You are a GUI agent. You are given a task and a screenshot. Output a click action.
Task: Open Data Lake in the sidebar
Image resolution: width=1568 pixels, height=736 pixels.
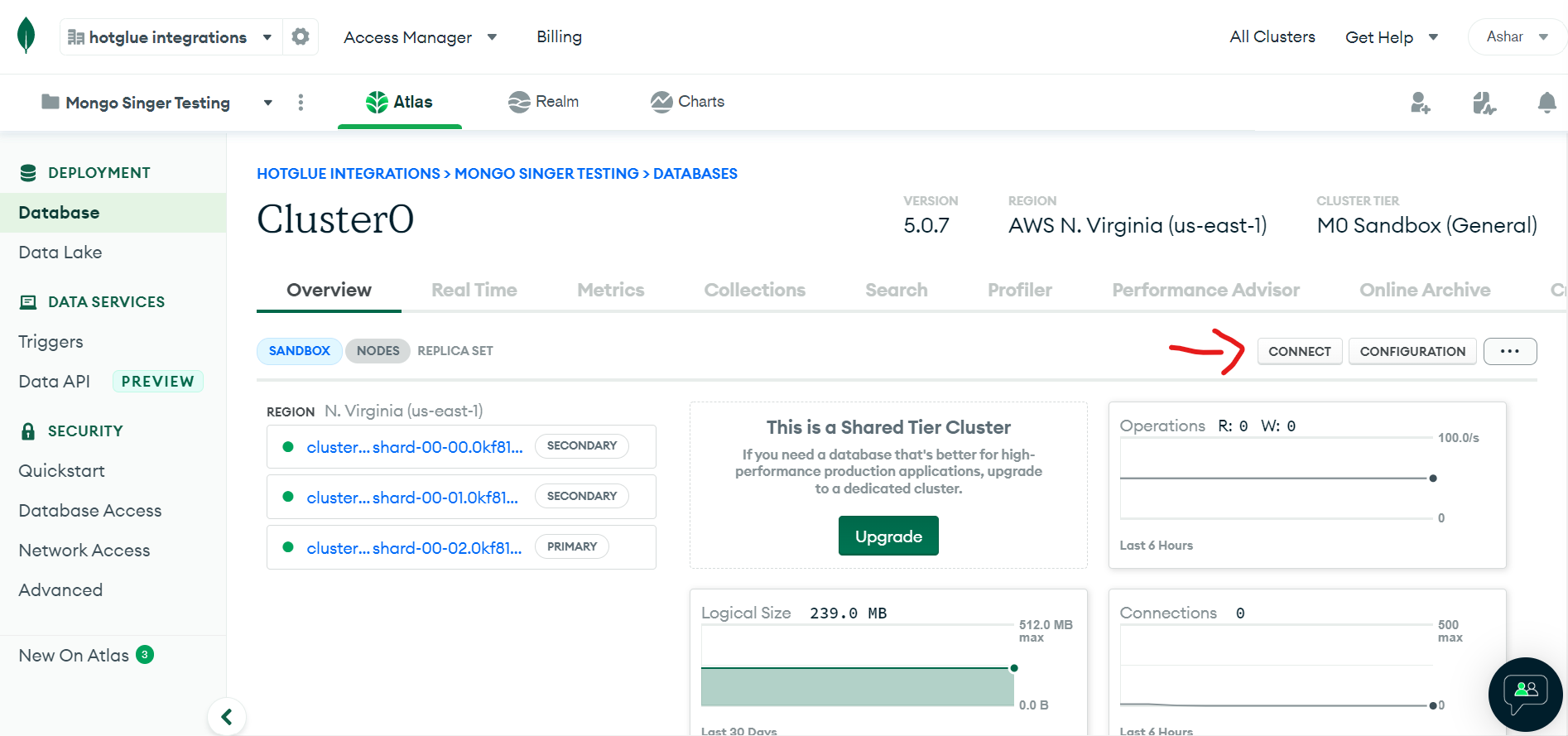pos(60,253)
